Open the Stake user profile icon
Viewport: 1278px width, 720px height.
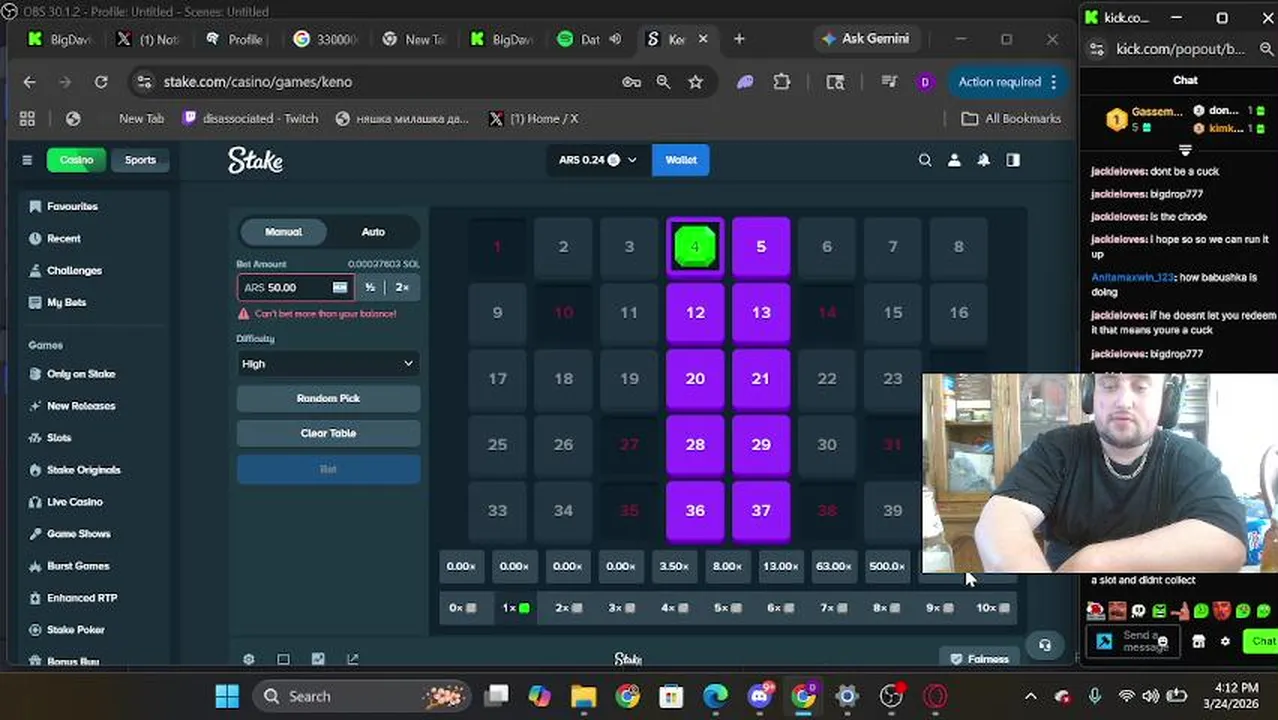click(x=954, y=160)
